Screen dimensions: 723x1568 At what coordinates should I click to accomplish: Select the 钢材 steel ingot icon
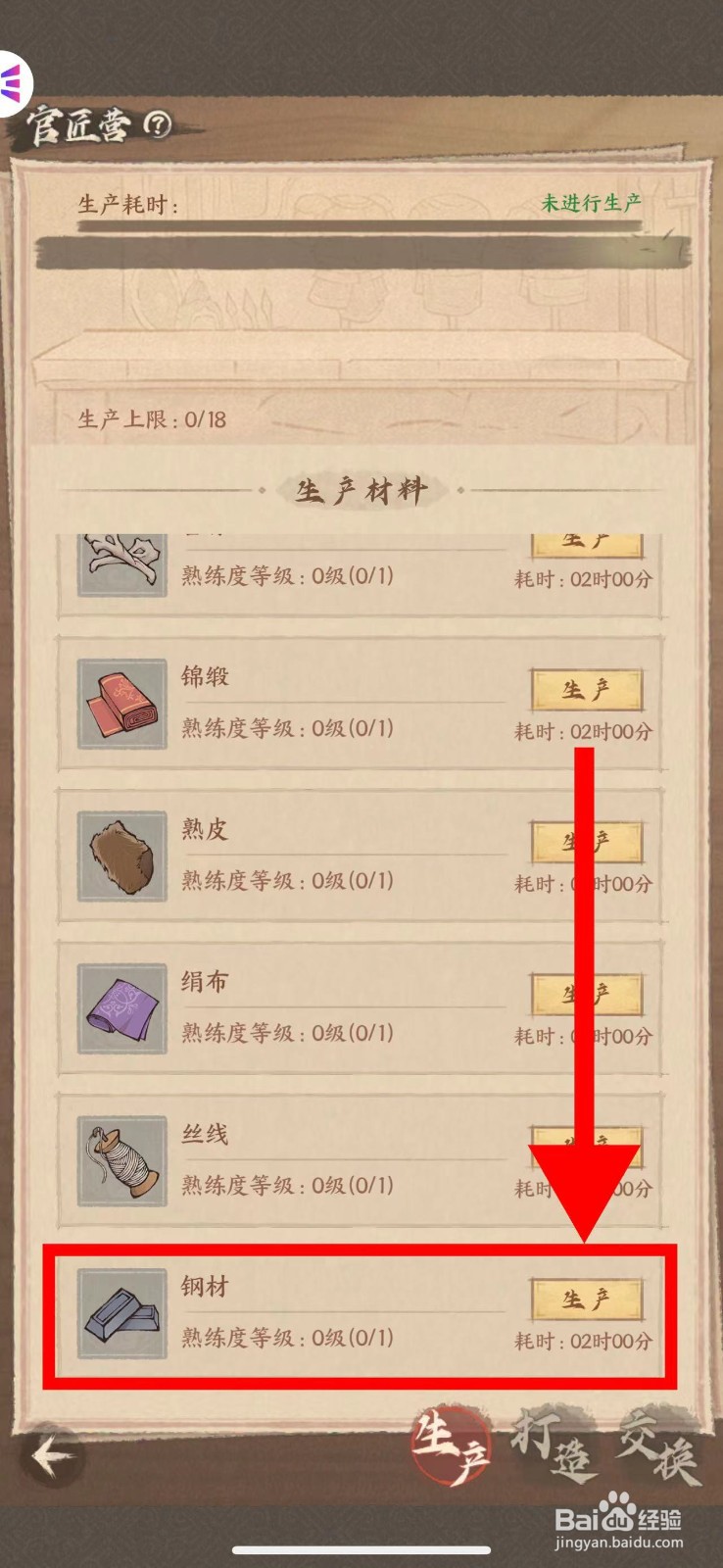pyautogui.click(x=122, y=1313)
